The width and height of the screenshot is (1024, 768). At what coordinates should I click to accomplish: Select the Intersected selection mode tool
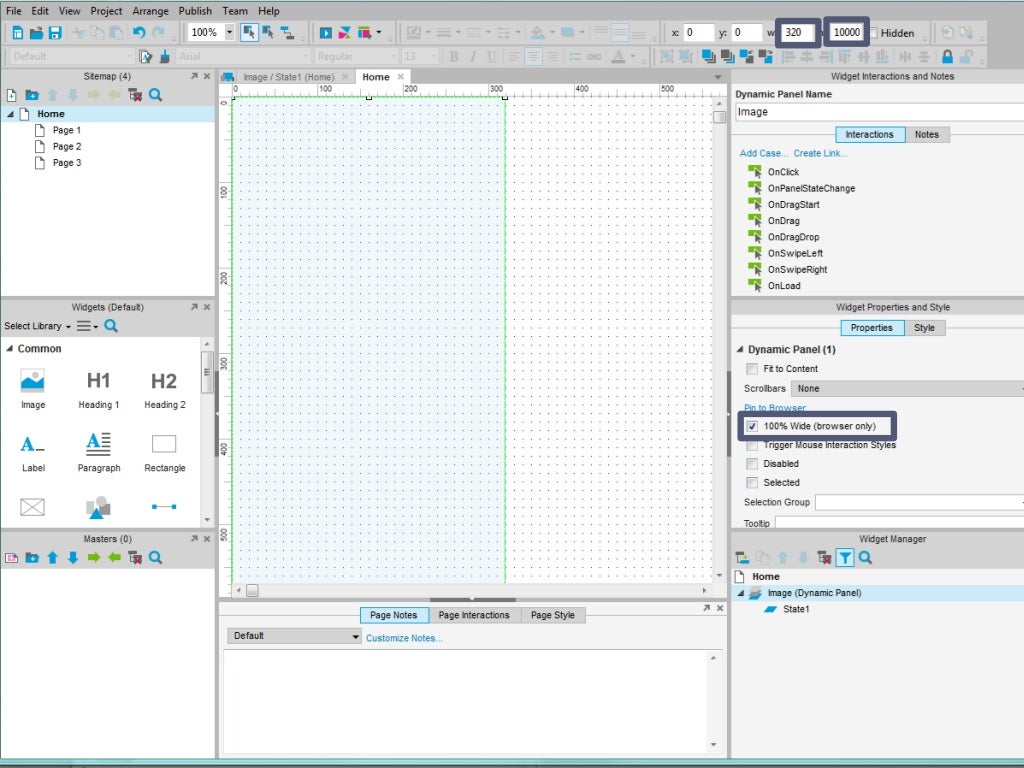pyautogui.click(x=249, y=32)
